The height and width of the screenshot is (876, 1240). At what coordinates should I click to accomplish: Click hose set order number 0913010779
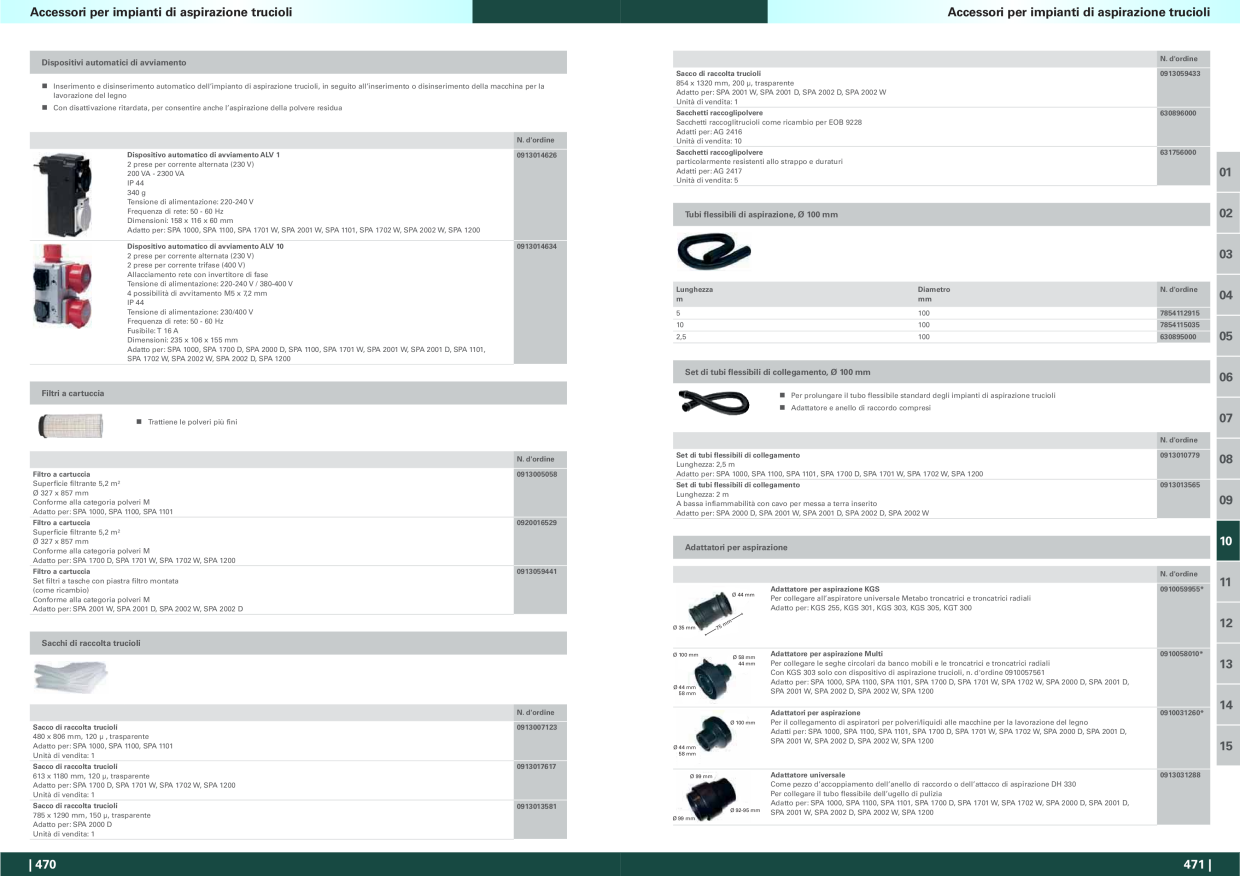[x=1180, y=455]
